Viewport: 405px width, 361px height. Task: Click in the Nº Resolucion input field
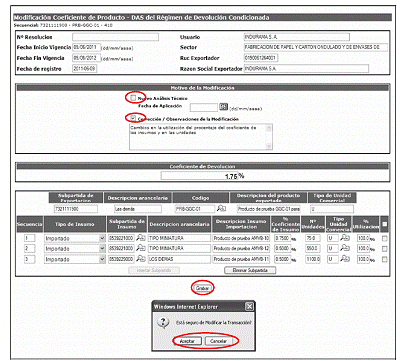pyautogui.click(x=115, y=37)
